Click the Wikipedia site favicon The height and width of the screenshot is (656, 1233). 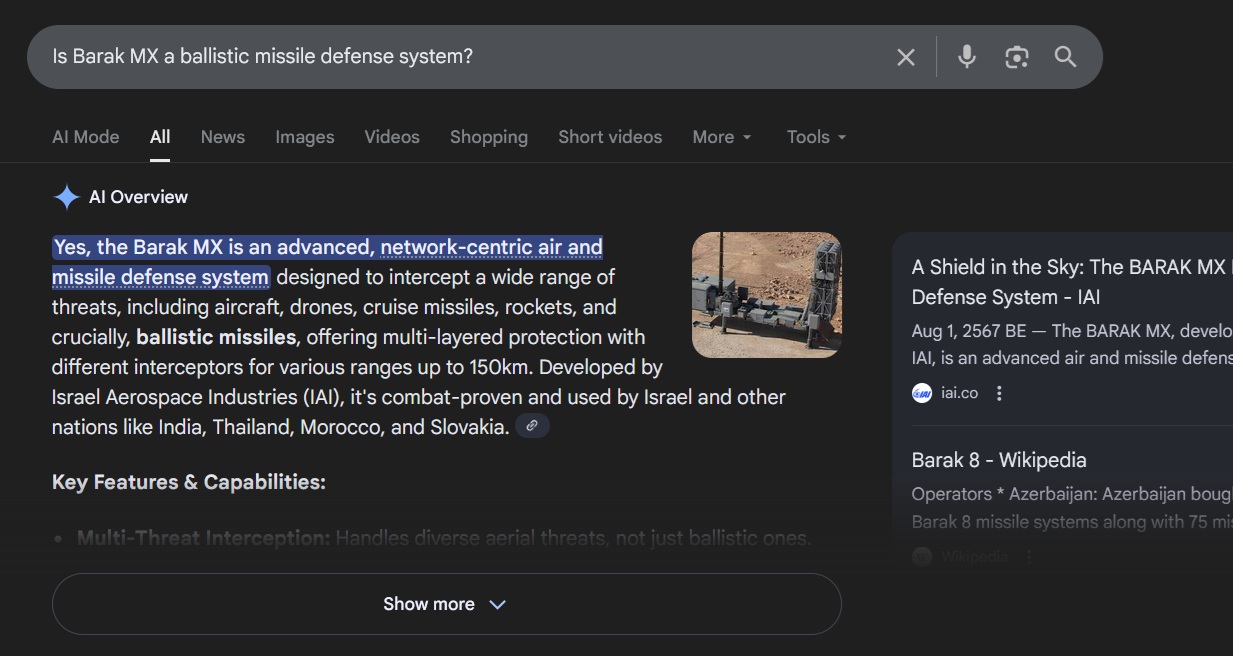coord(922,556)
